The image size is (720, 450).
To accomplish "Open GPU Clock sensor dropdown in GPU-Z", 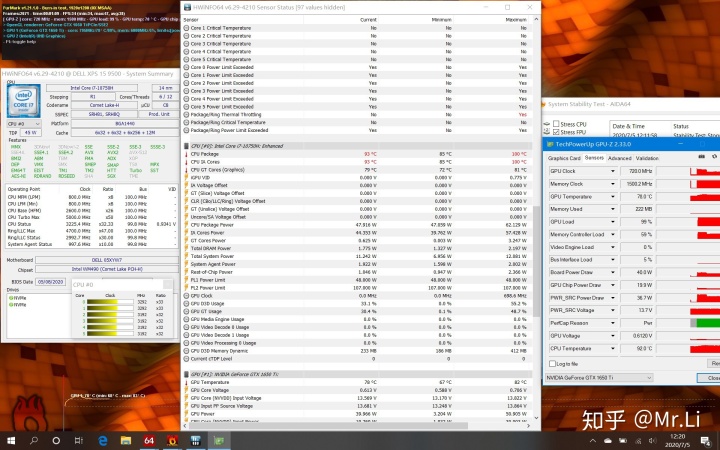I will click(613, 171).
